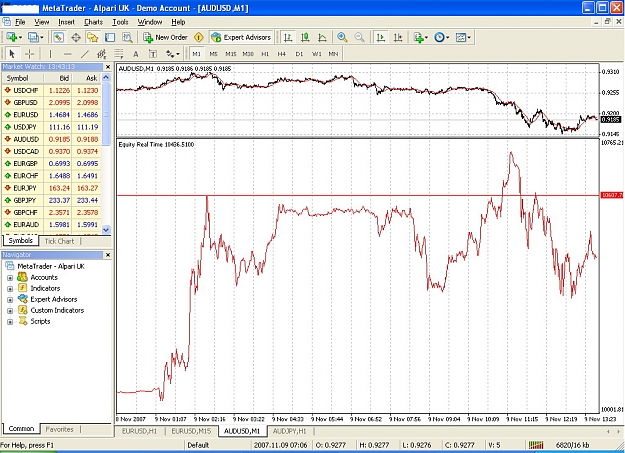Expand the Expert Advisors node in Navigator
This screenshot has width=625, height=453.
pos(10,300)
